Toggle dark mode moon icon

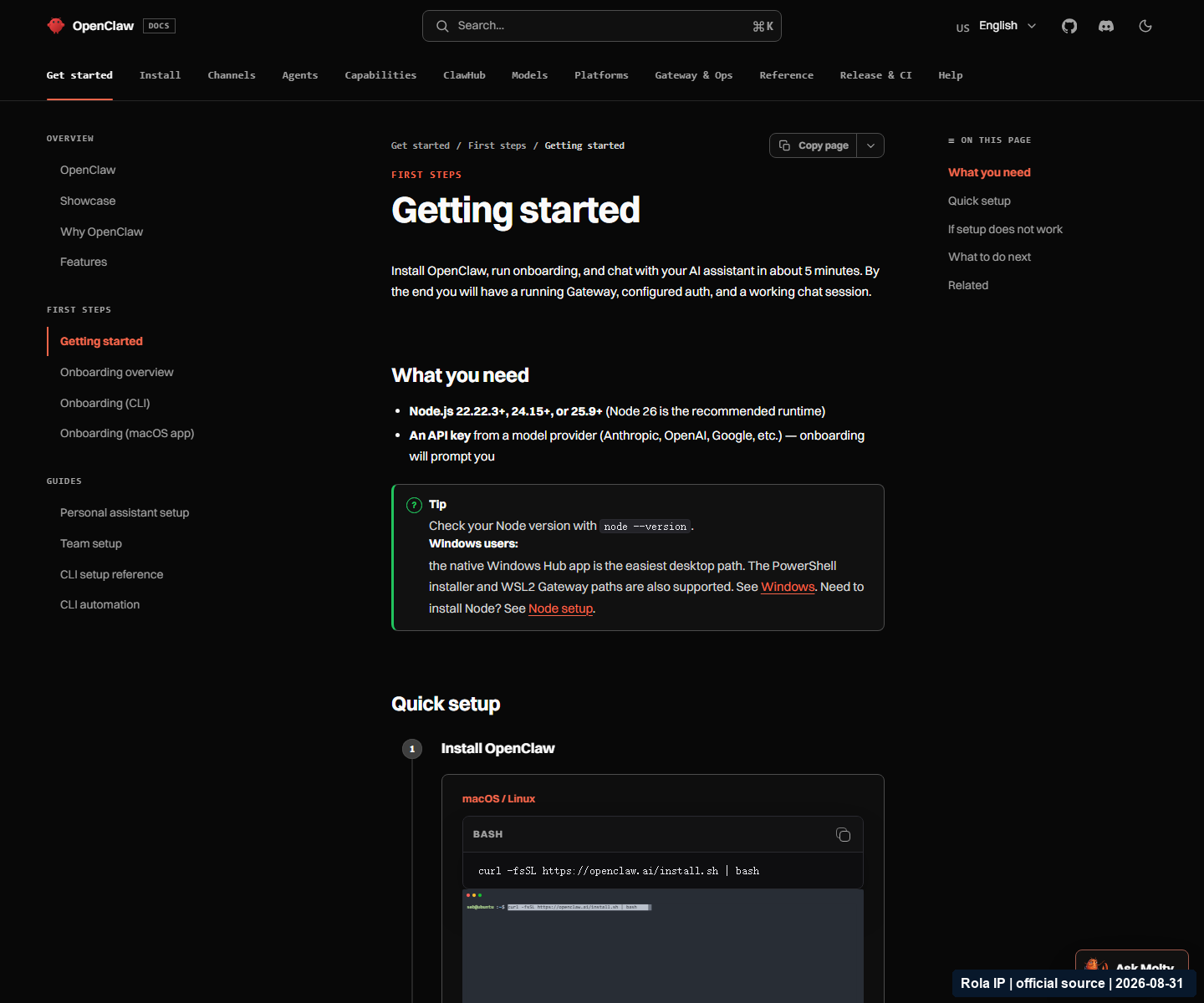[x=1145, y=26]
